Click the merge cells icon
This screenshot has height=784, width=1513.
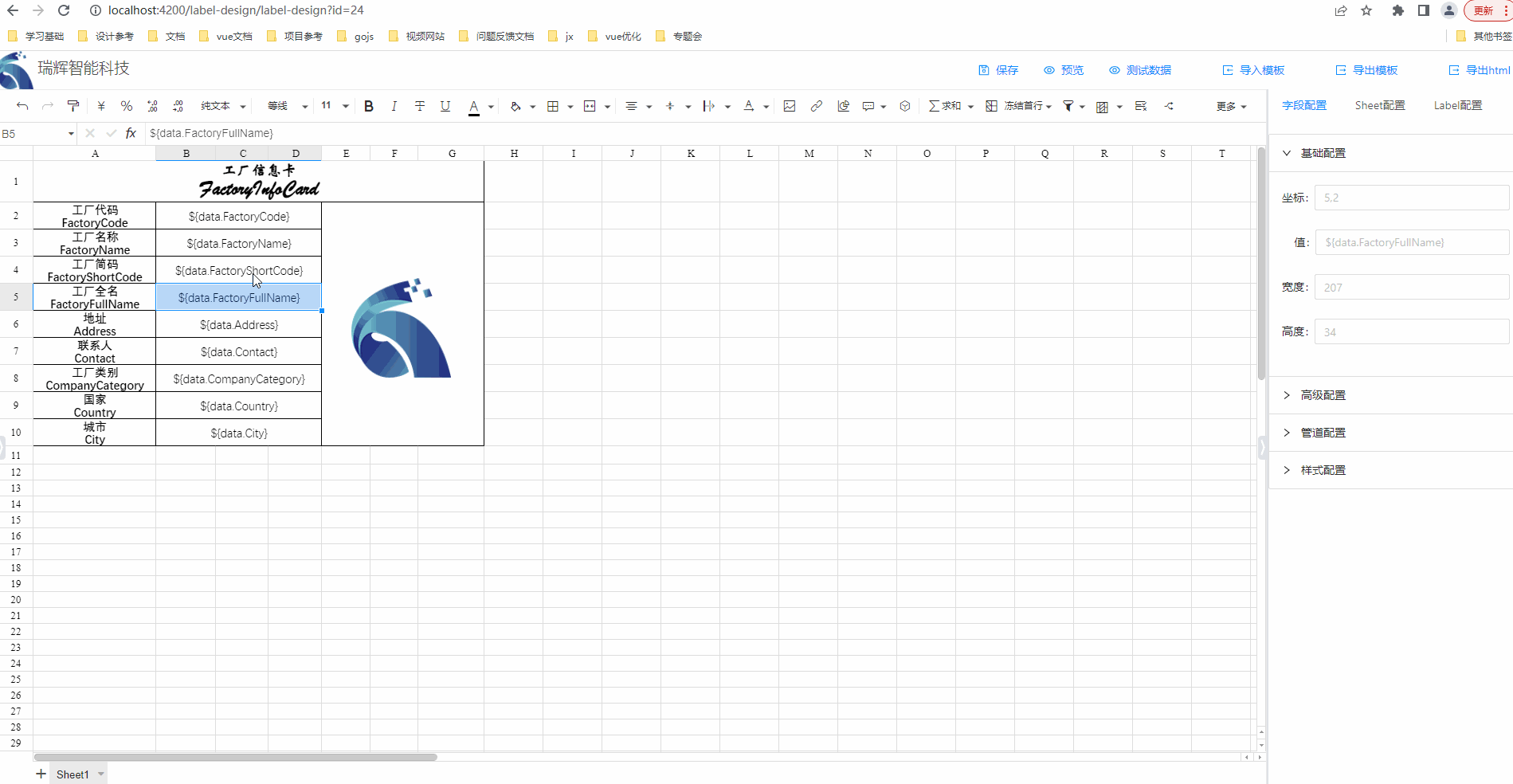[590, 106]
